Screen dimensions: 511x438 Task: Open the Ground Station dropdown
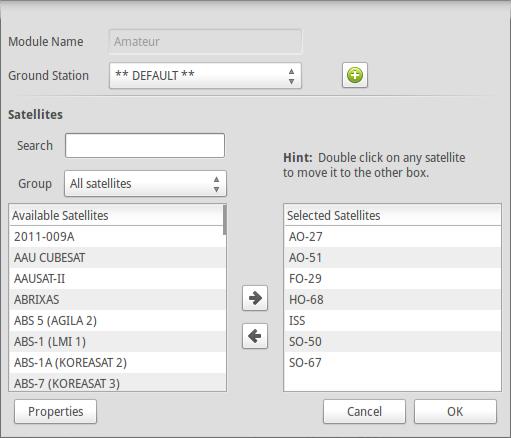[x=205, y=76]
